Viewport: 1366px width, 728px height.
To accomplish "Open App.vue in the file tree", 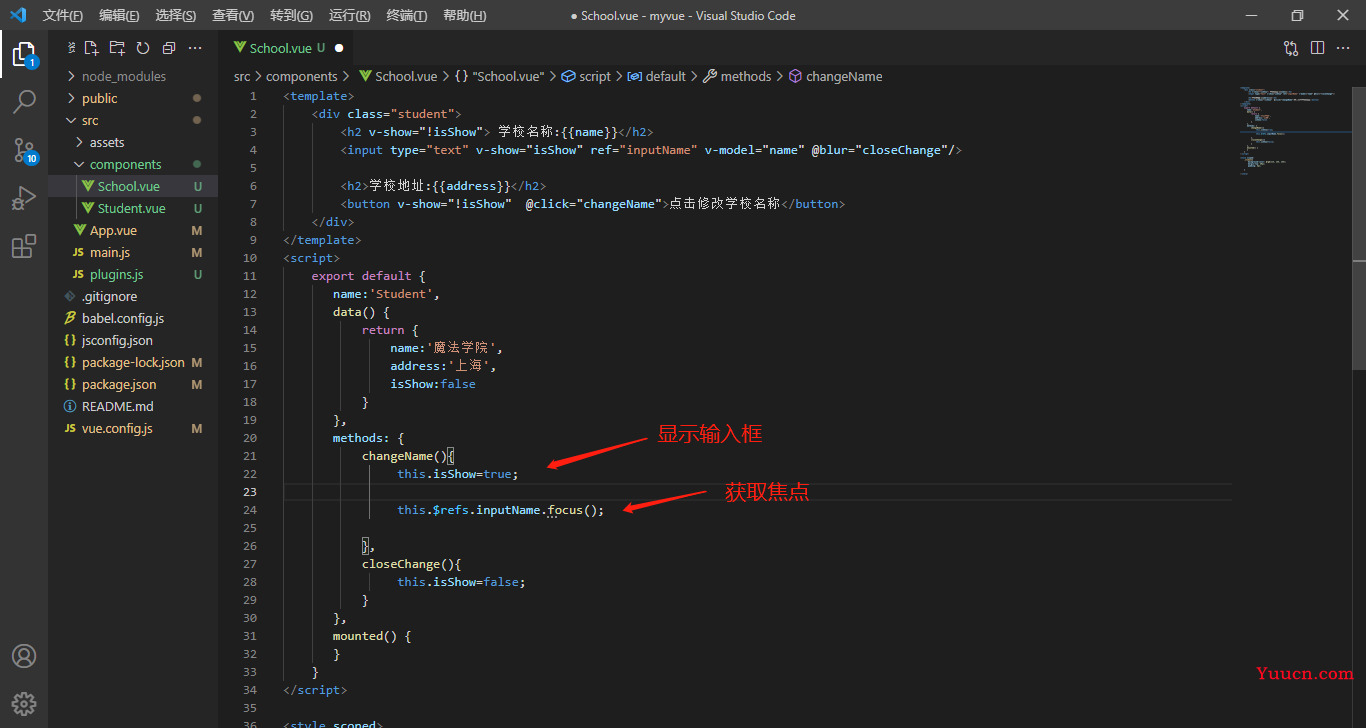I will 133,230.
